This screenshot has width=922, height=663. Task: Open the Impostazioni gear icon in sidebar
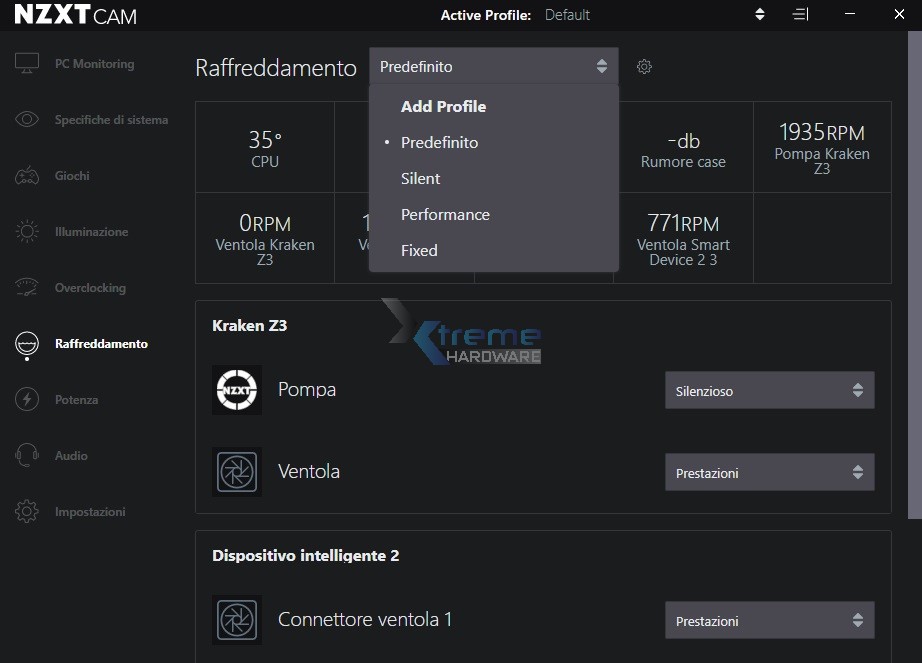[x=27, y=511]
